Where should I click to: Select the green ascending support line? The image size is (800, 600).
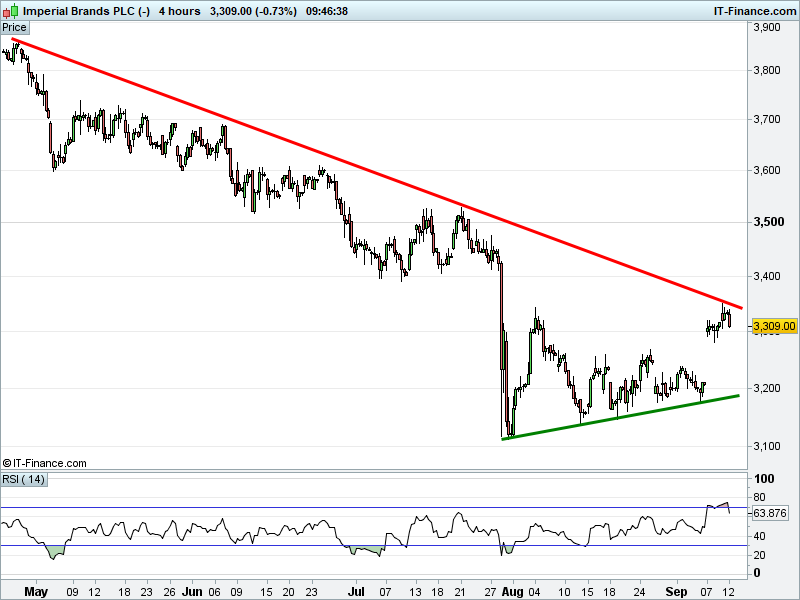click(620, 417)
